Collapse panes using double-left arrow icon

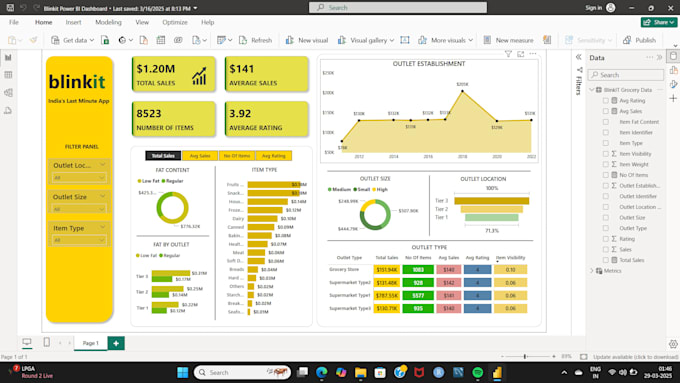click(579, 57)
